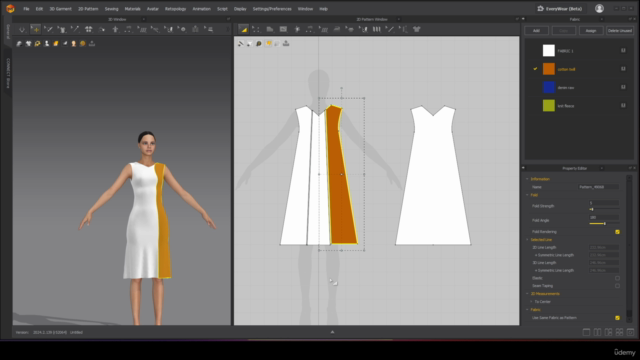640x360 pixels.
Task: Select the Transform Pattern tool in 2D toolbar
Action: click(x=243, y=29)
